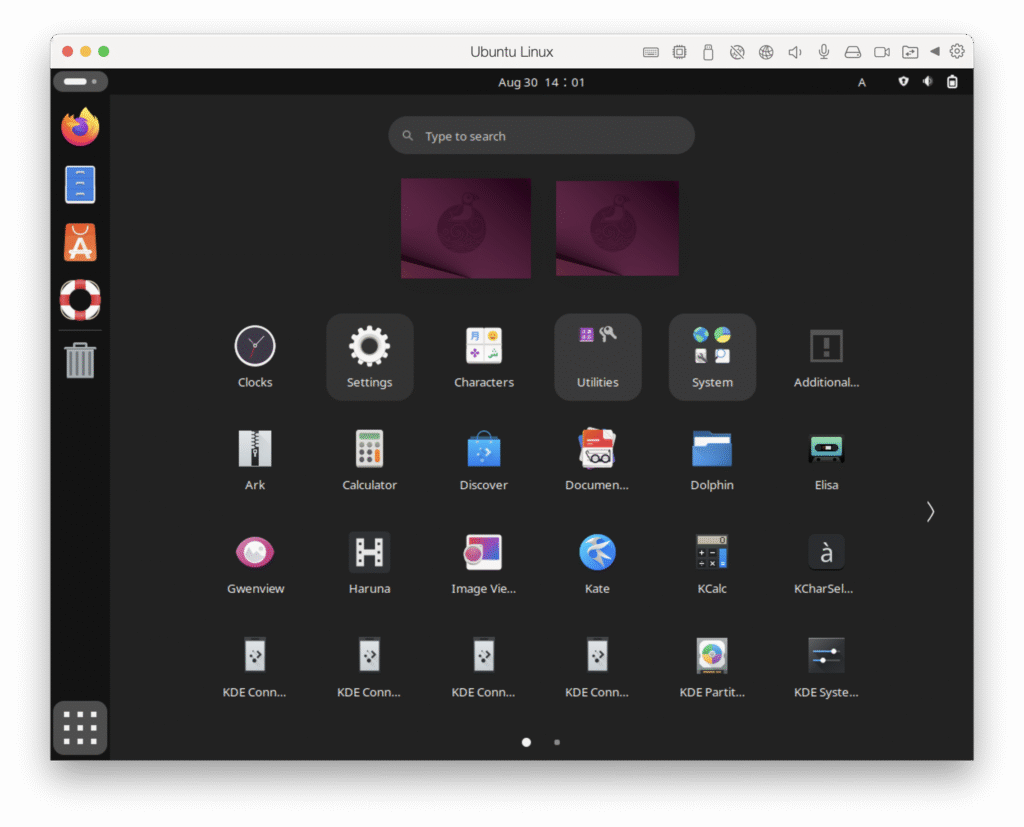Toggle the VM microphone icon

tap(824, 52)
